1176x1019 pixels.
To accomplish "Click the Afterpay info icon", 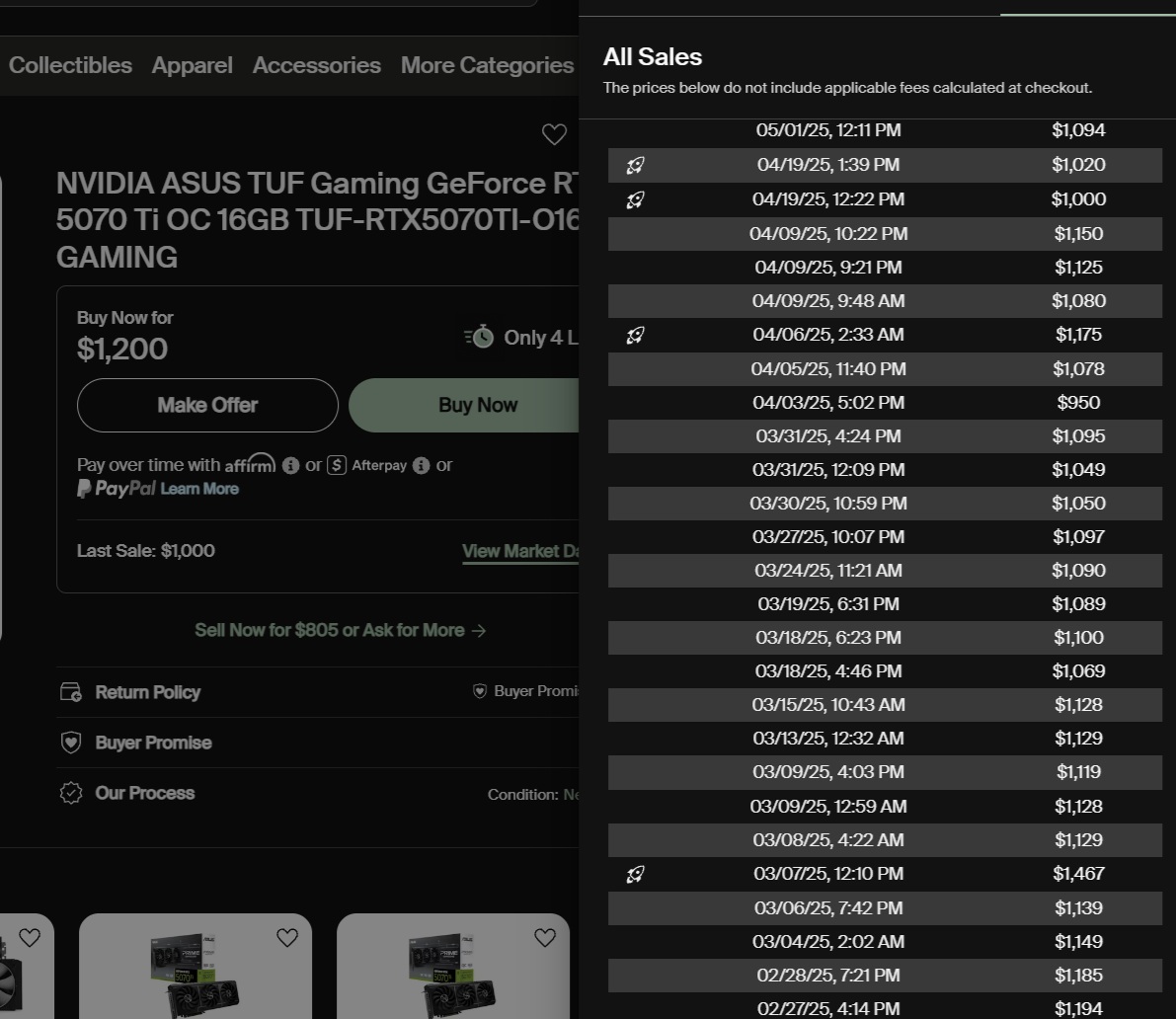I will tap(422, 466).
